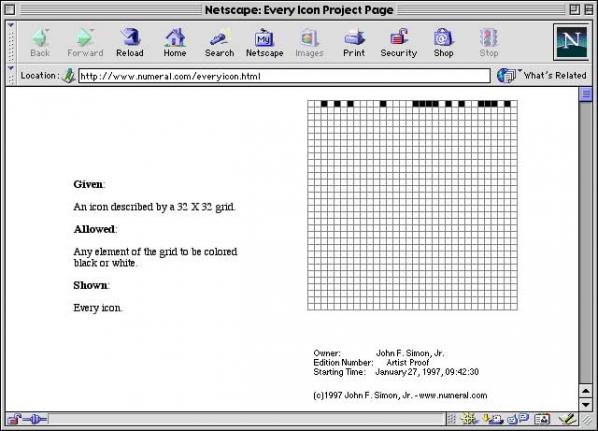Print the page with the Print button
The height and width of the screenshot is (431, 598).
click(x=354, y=43)
